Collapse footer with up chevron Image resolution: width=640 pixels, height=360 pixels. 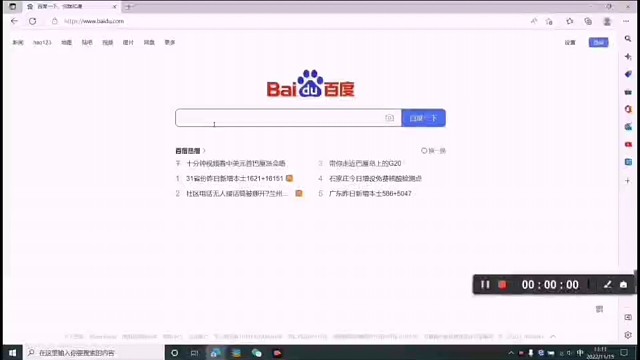(553, 336)
